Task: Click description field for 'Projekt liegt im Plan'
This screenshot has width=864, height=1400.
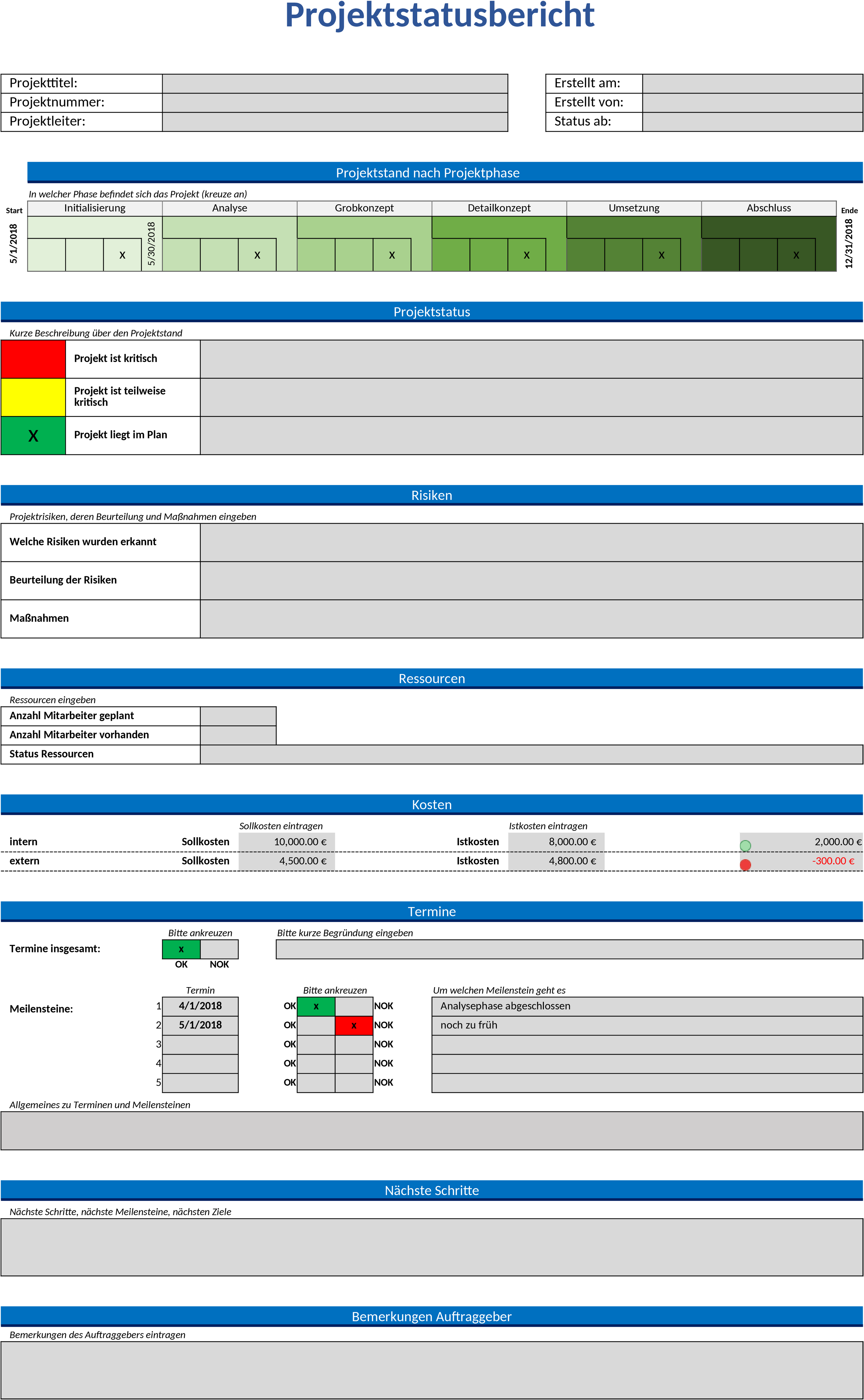Action: pos(531,436)
